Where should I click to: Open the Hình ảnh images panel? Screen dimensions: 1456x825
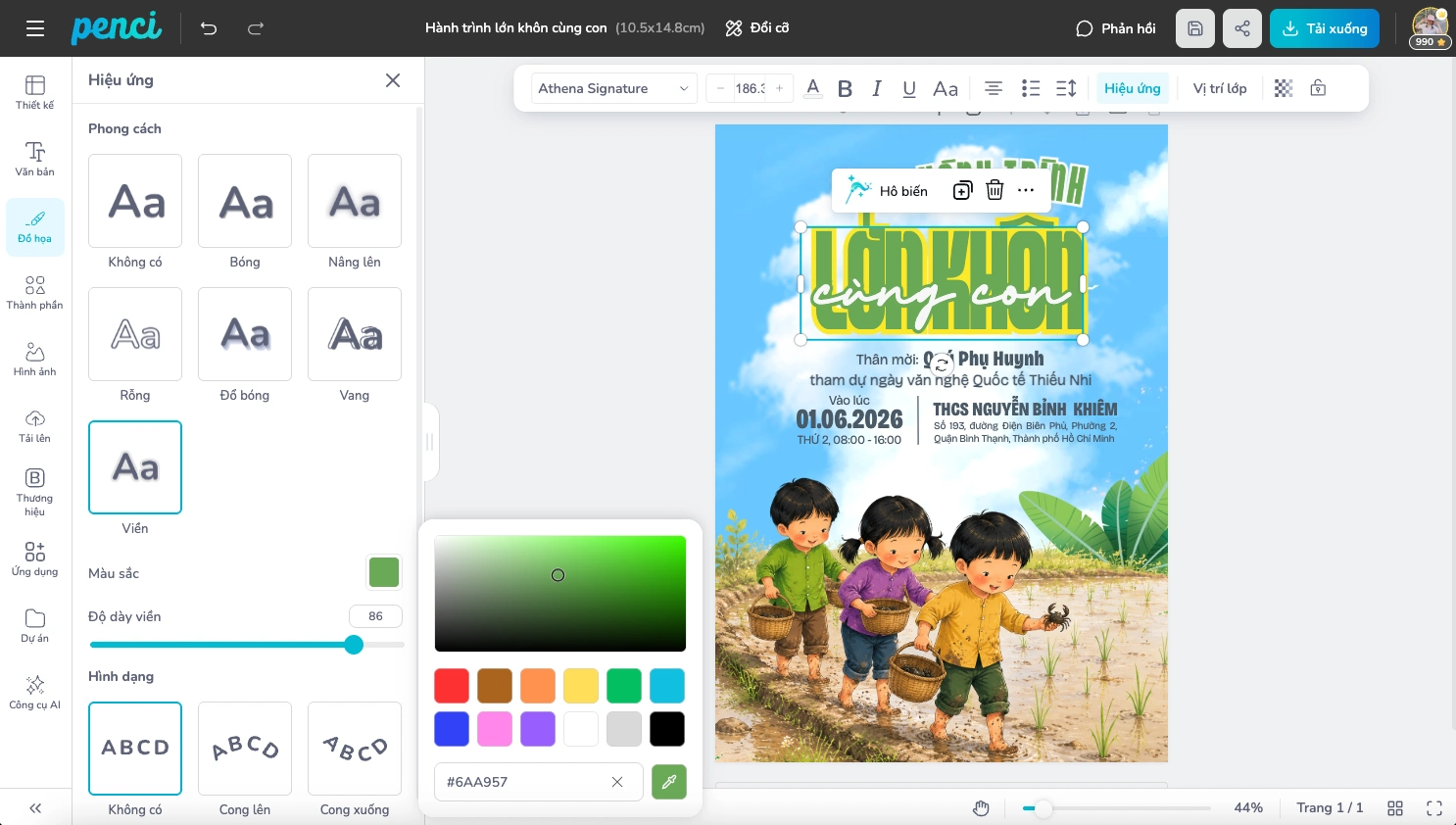pyautogui.click(x=35, y=359)
